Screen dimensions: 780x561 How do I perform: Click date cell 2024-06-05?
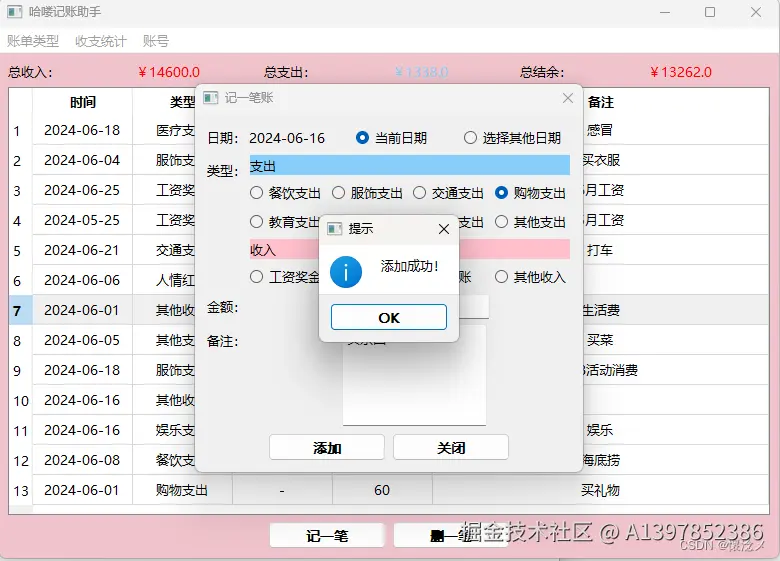(83, 340)
